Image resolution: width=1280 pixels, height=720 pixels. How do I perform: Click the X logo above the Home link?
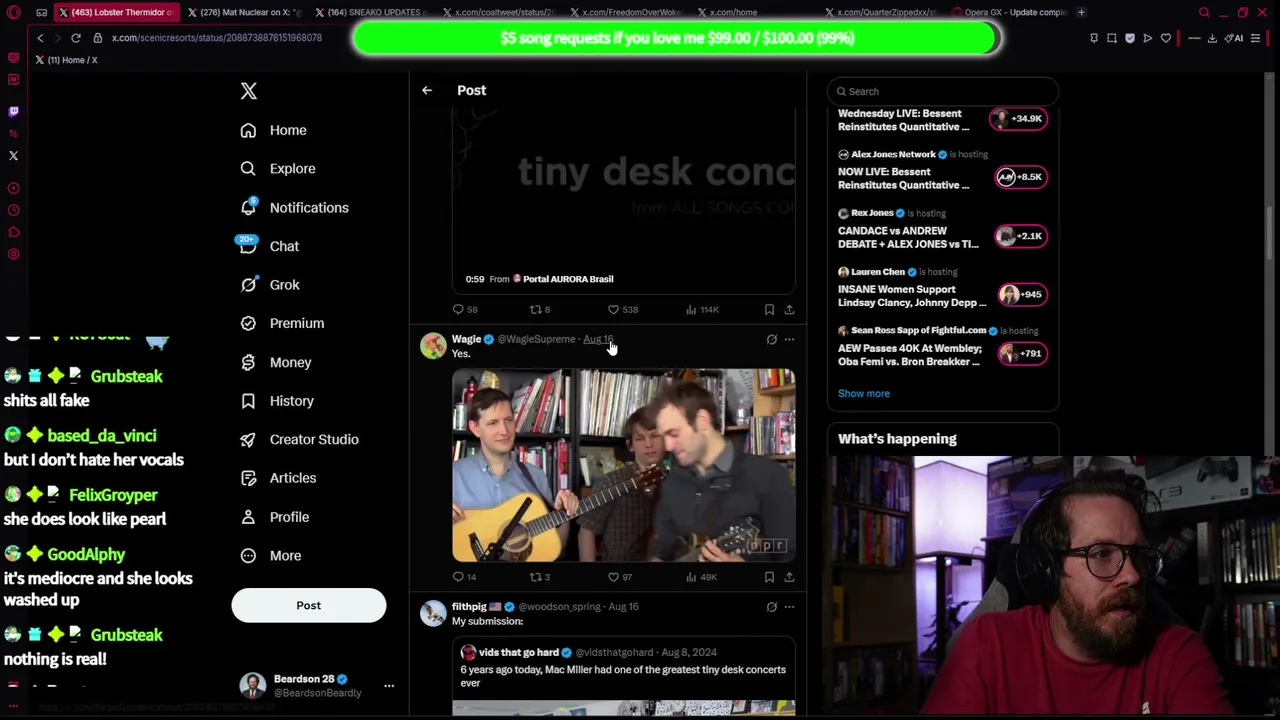point(249,91)
